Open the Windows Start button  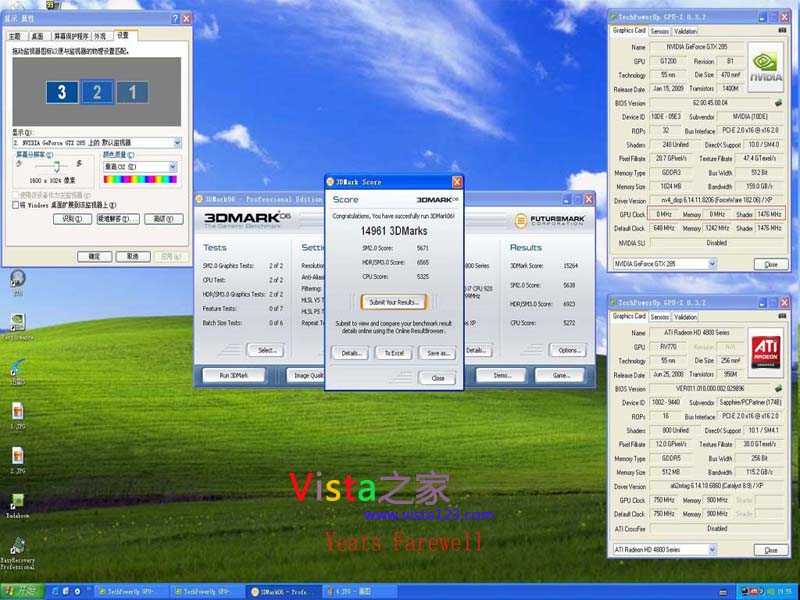point(21,591)
